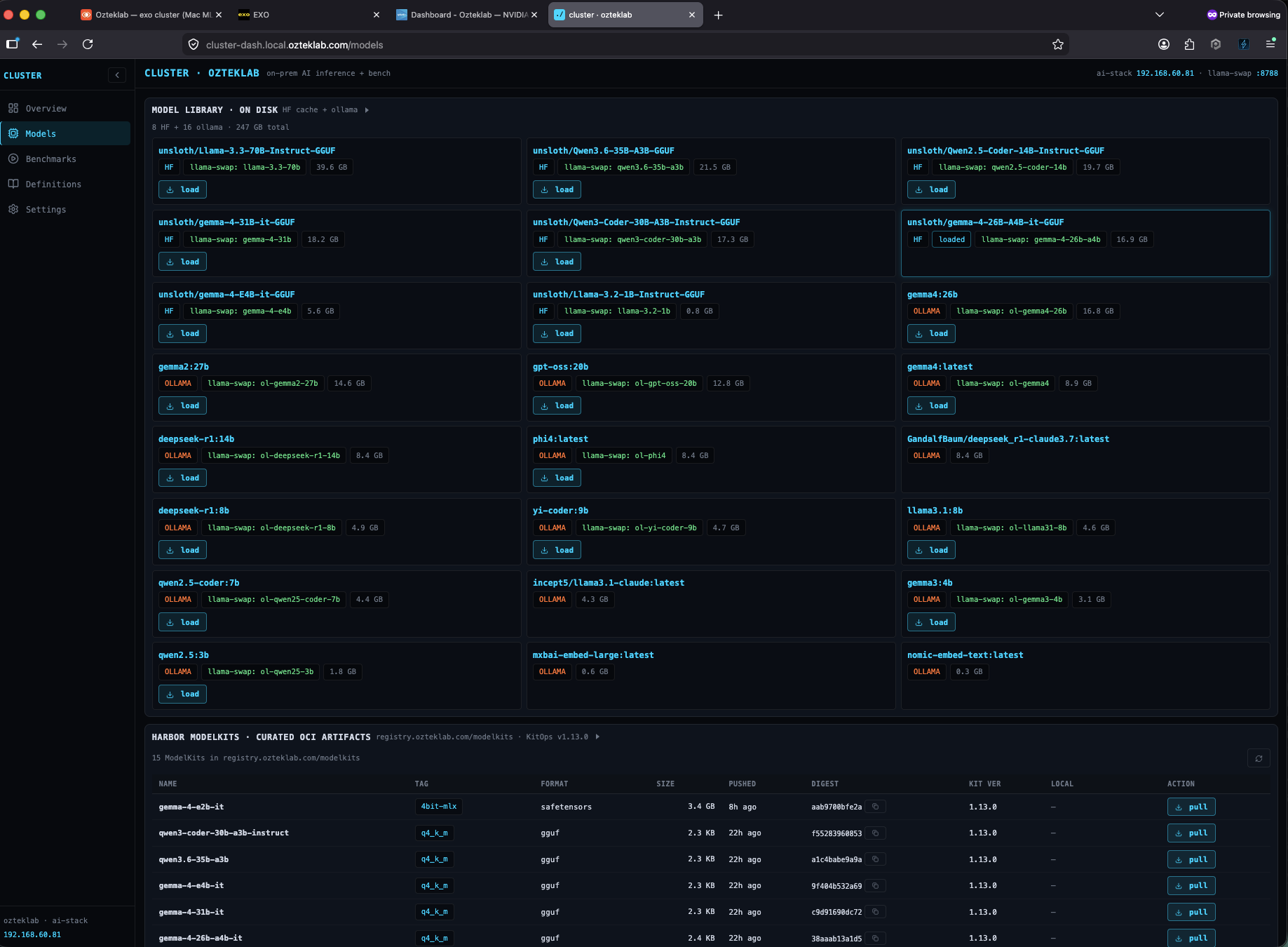
Task: Pull the qwen3.6-35b-a3b modelkit
Action: (x=1191, y=860)
